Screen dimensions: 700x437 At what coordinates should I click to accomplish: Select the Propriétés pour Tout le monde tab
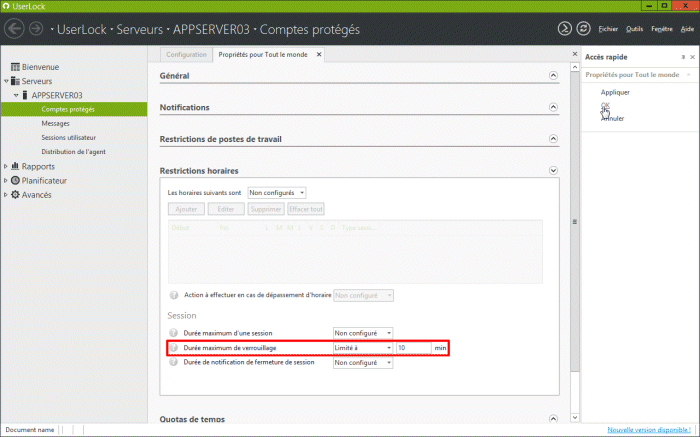[263, 54]
